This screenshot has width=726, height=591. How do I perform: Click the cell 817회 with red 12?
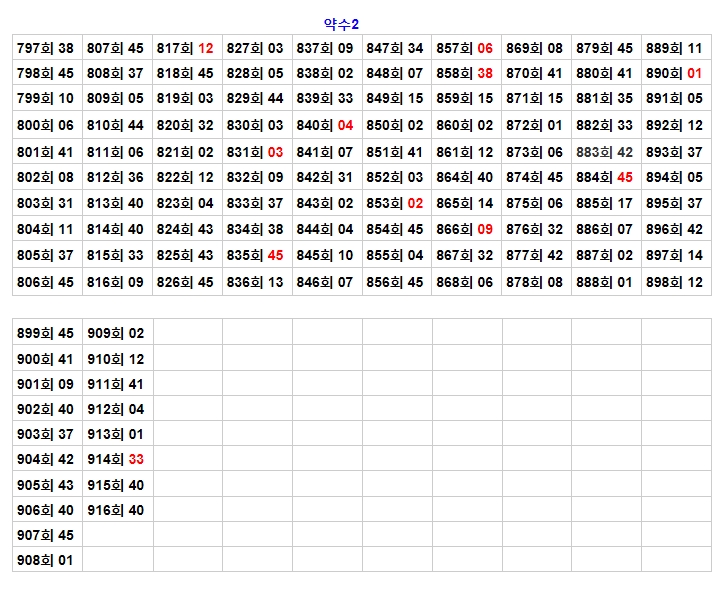(x=186, y=48)
